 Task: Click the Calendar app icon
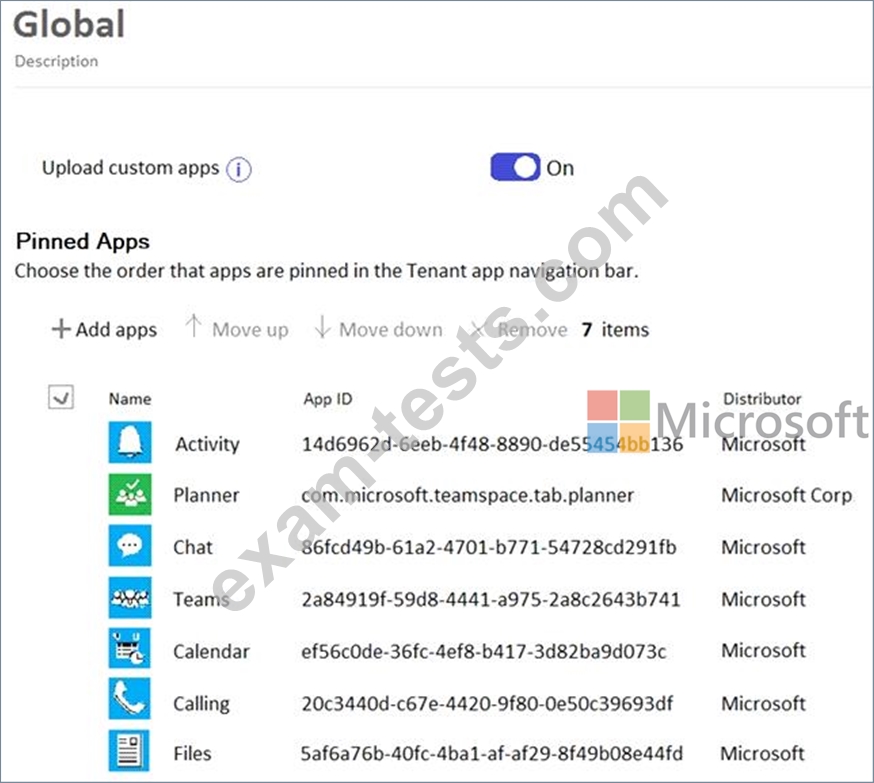pyautogui.click(x=130, y=650)
